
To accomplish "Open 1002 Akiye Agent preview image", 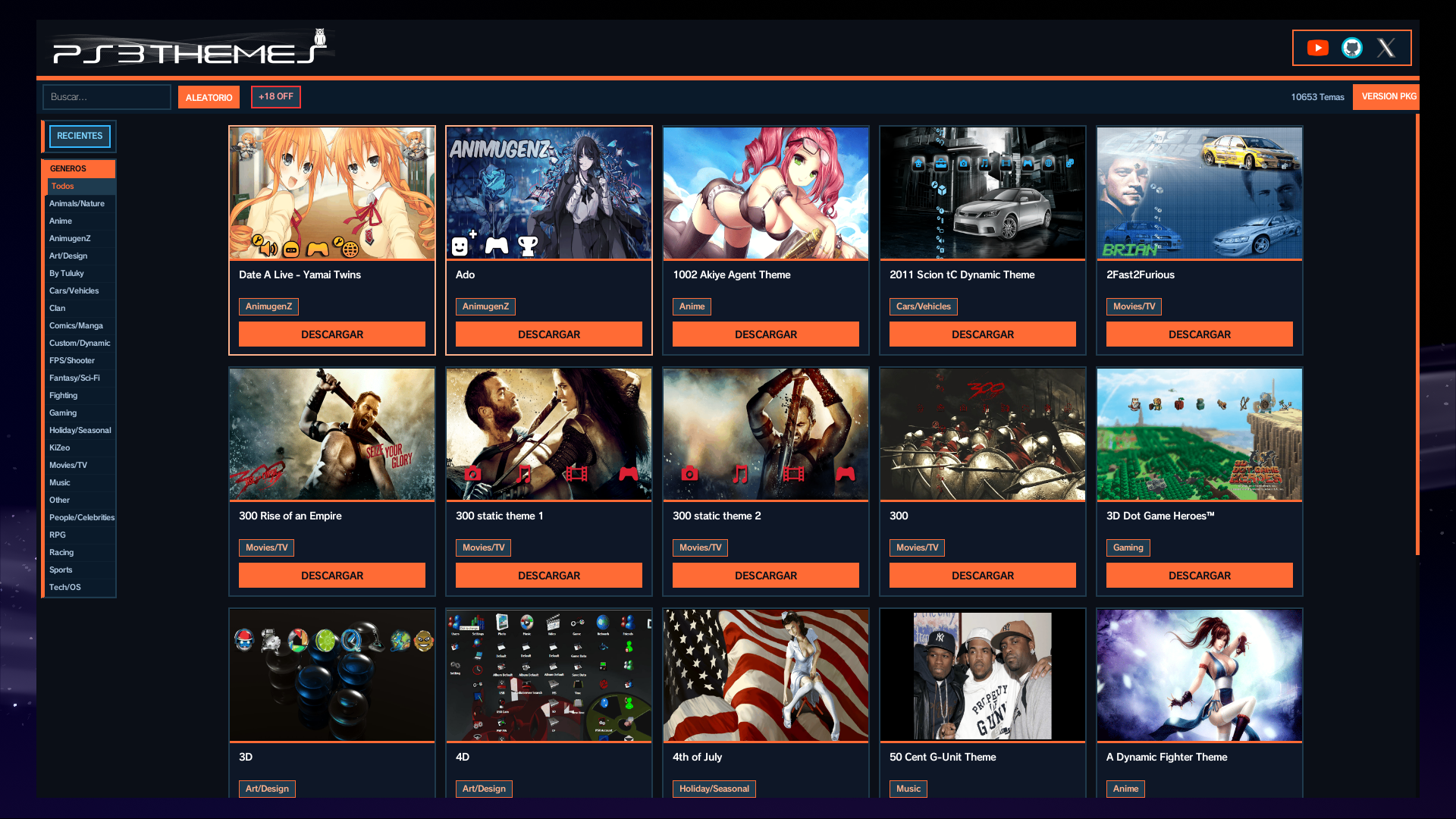I will click(766, 193).
